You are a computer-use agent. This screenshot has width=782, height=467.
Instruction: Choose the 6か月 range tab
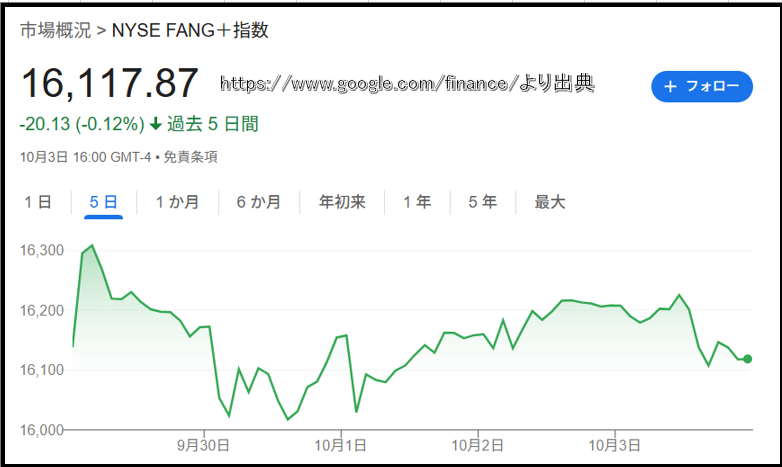[x=258, y=202]
